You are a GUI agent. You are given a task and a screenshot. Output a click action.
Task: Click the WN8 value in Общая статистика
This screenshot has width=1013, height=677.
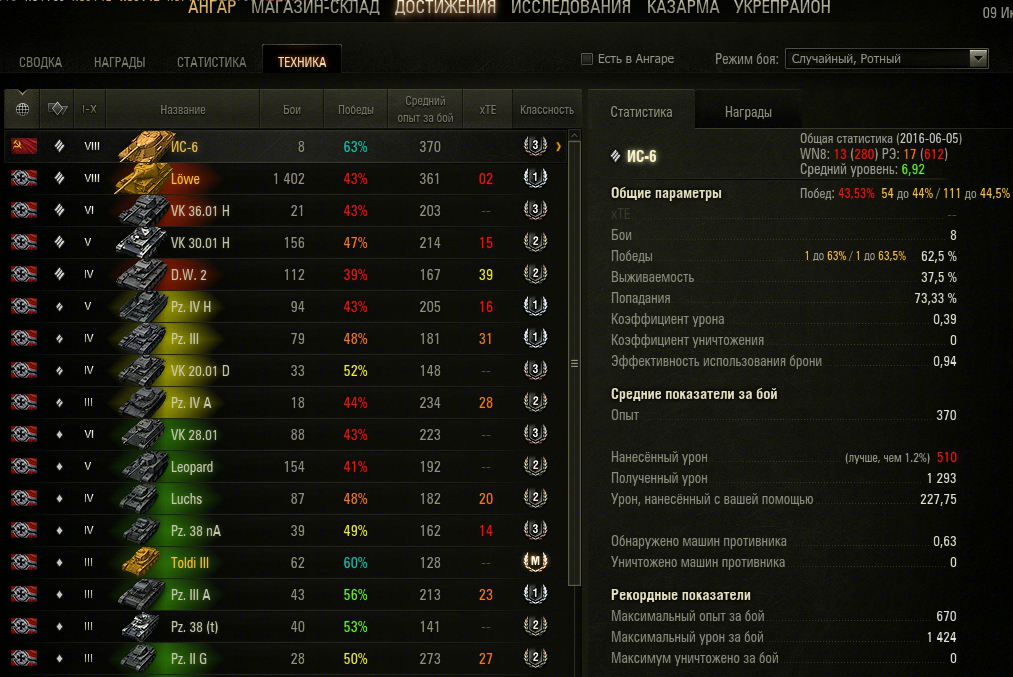[x=840, y=154]
